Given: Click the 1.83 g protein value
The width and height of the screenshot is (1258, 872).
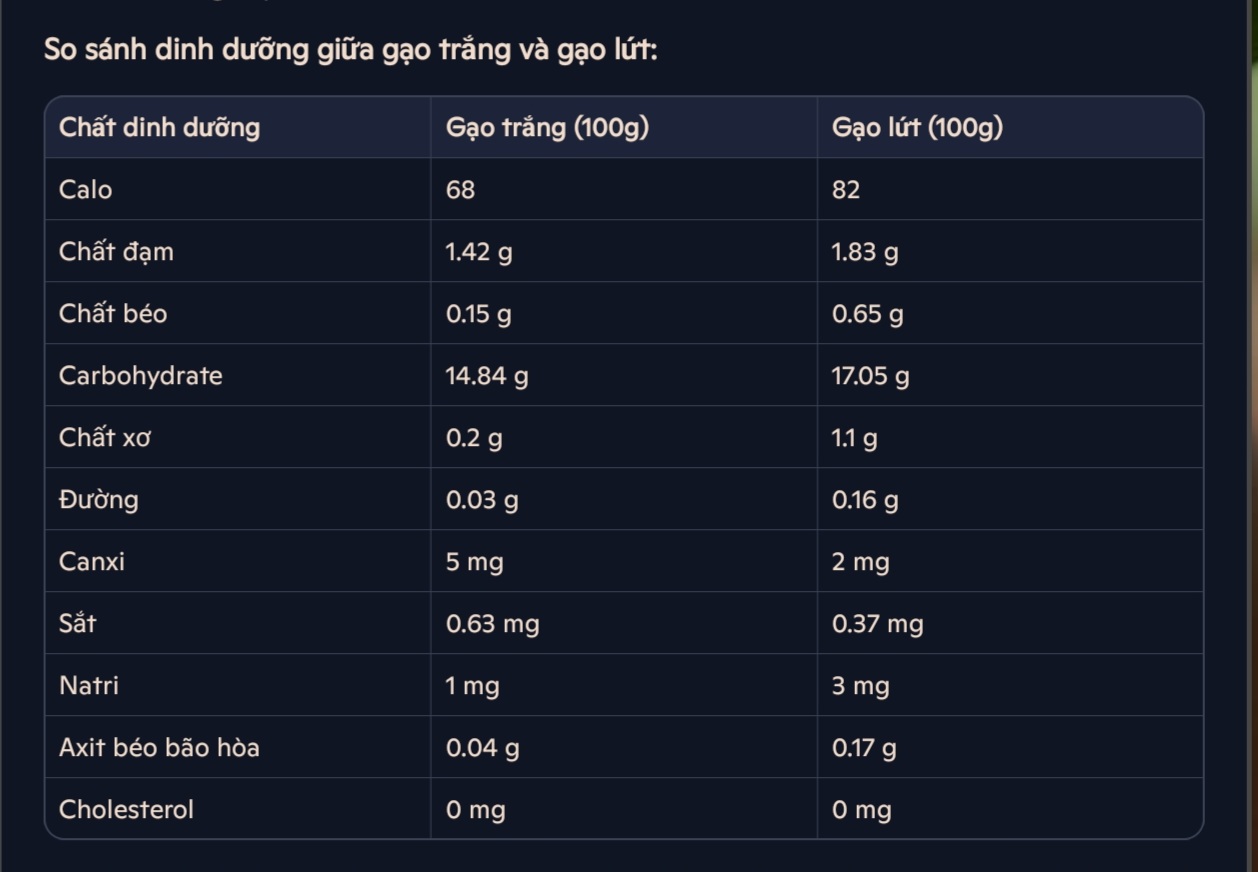Looking at the screenshot, I should tap(865, 252).
